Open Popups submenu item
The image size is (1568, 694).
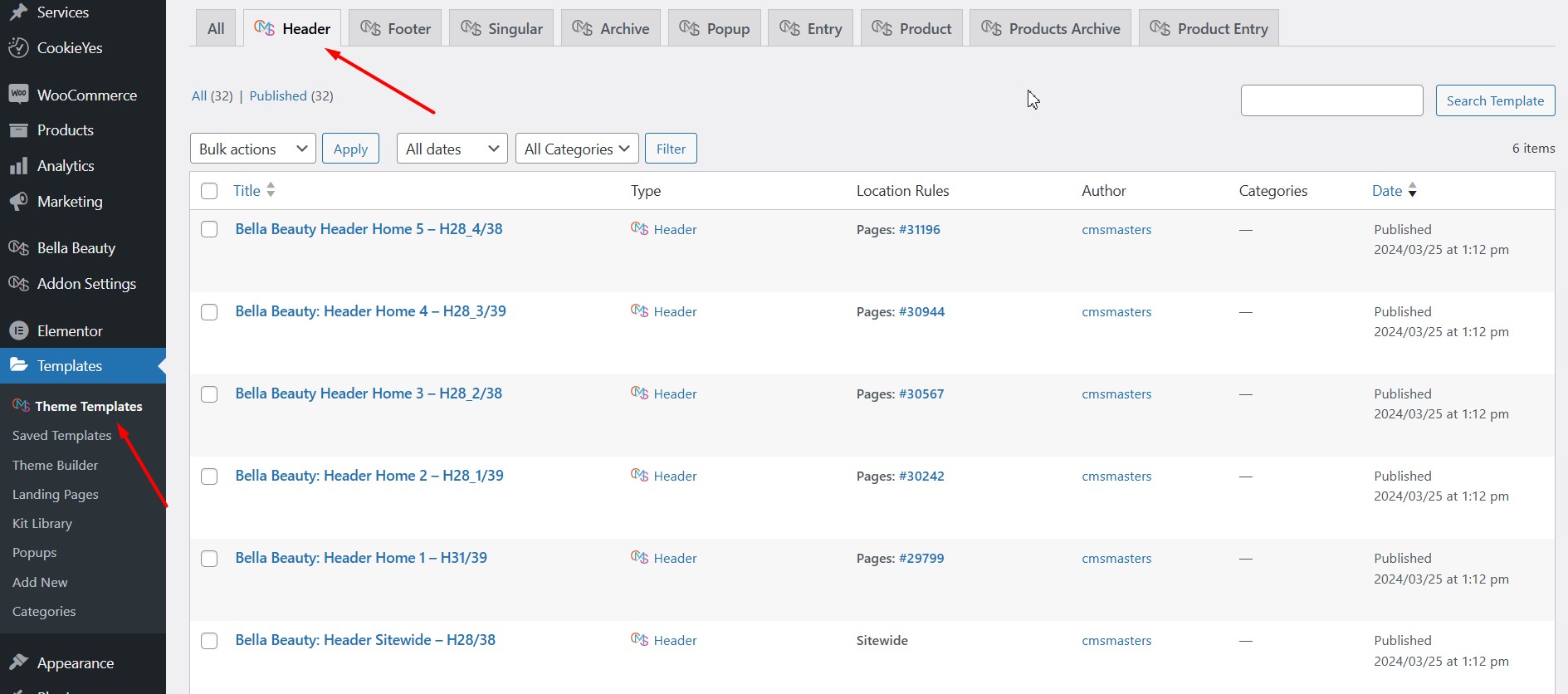point(35,552)
